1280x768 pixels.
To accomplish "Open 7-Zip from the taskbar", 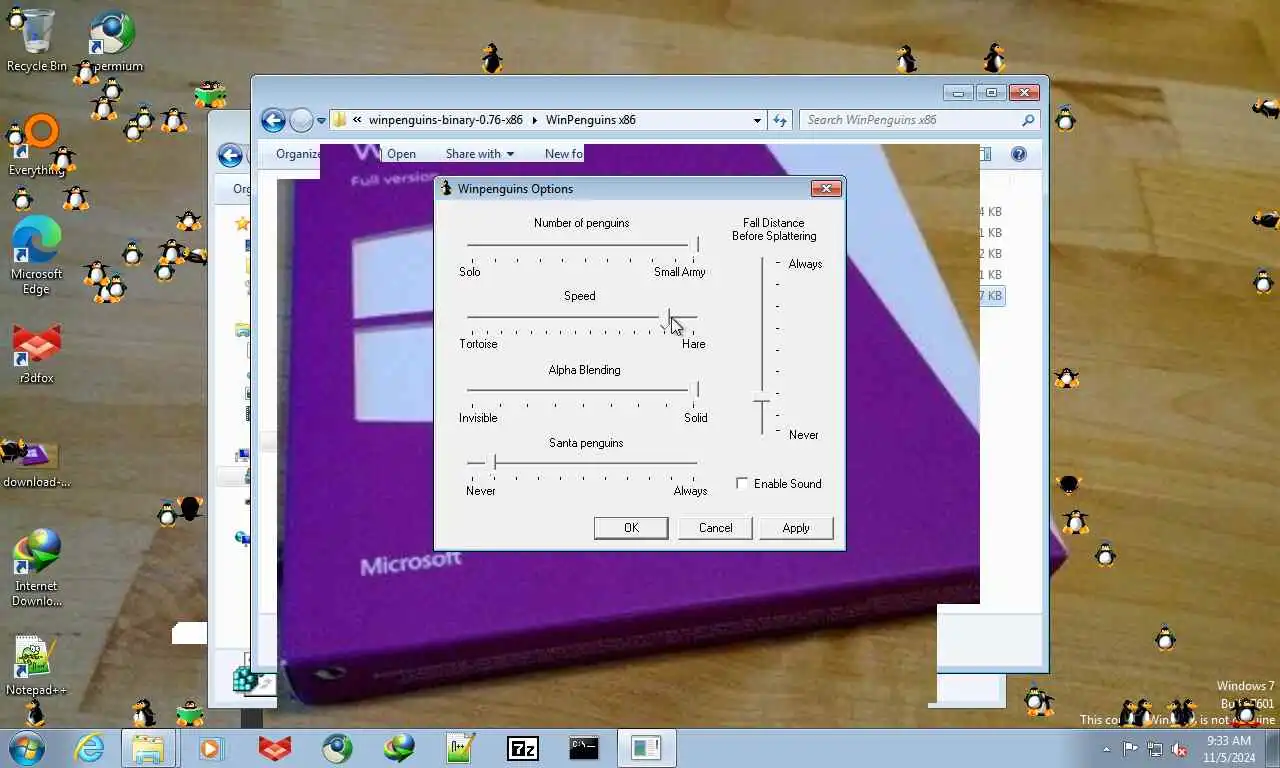I will (523, 748).
